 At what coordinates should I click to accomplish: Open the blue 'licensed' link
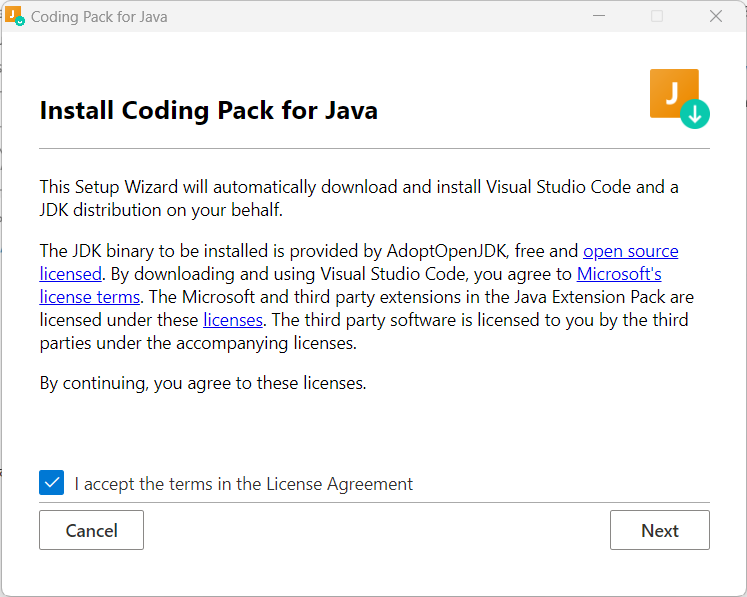pyautogui.click(x=71, y=274)
